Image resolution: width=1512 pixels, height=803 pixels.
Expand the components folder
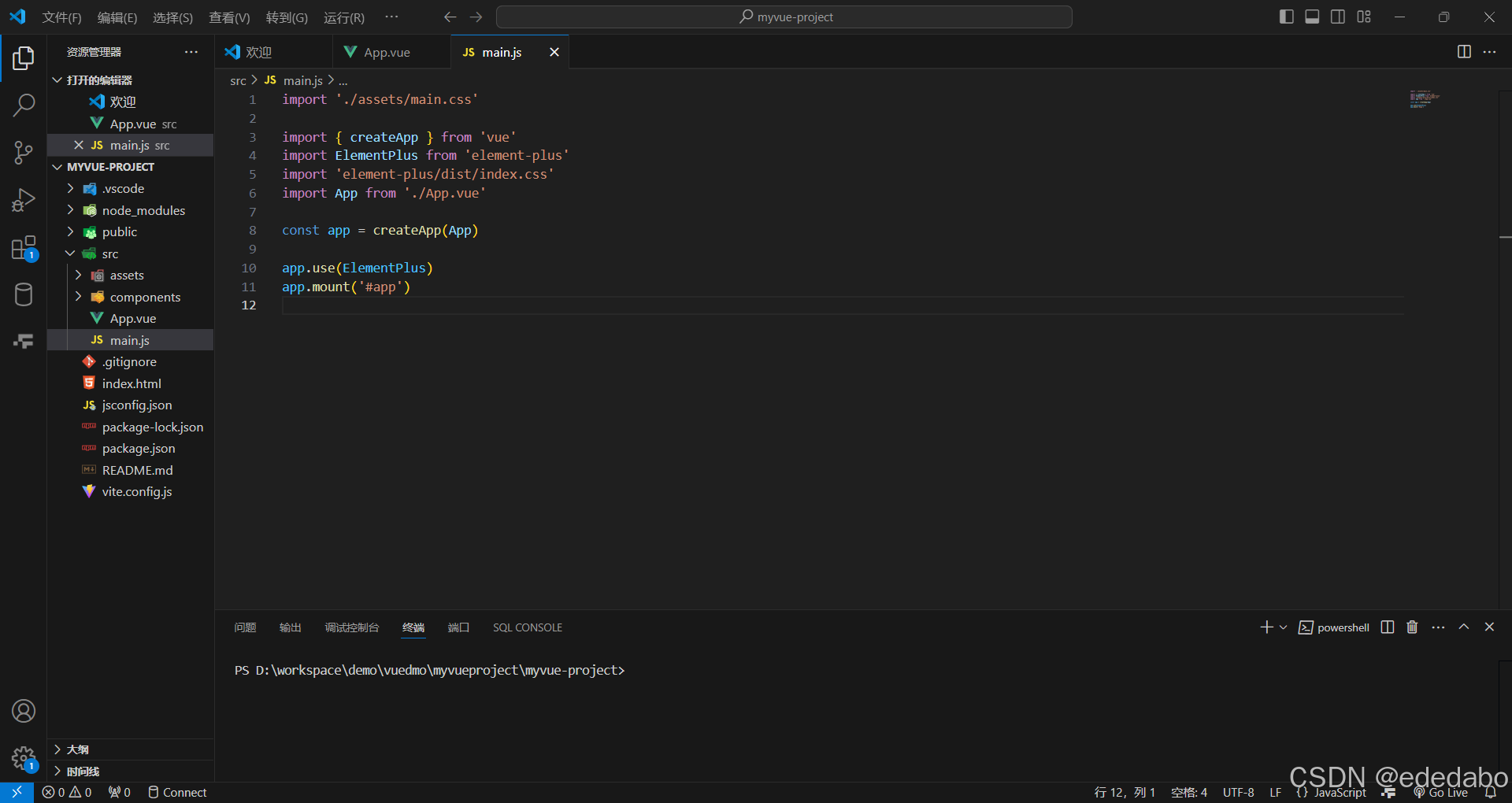[x=78, y=297]
